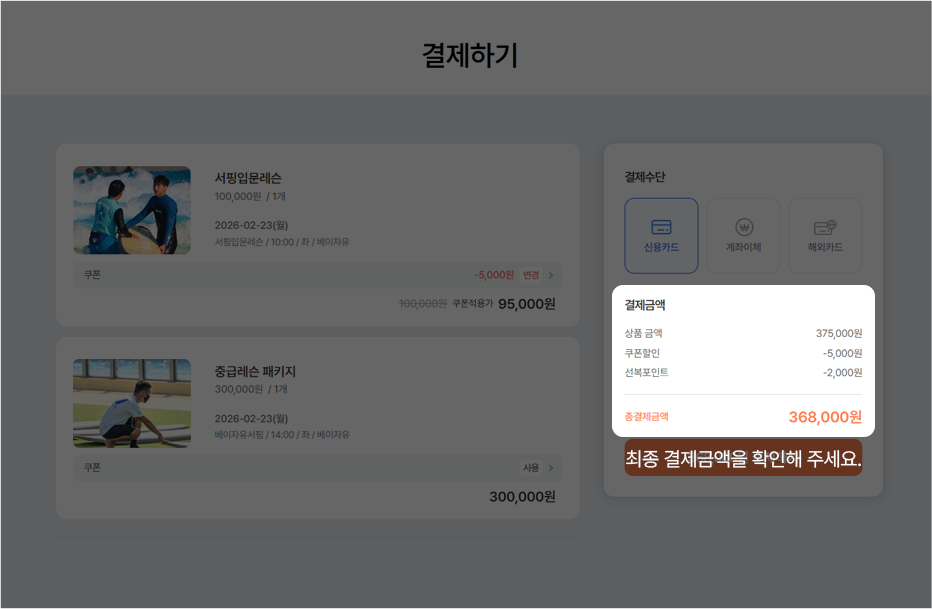Click the 쿠폰할인 -5,000원 discount row
932x609 pixels.
pyautogui.click(x=744, y=353)
